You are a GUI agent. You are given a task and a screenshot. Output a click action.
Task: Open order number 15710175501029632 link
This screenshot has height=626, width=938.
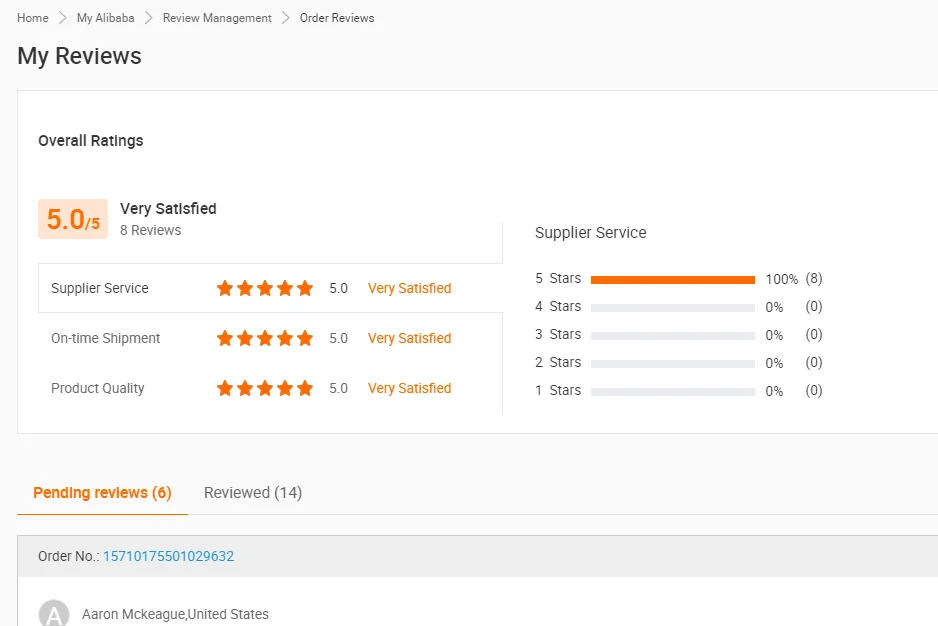(x=168, y=556)
